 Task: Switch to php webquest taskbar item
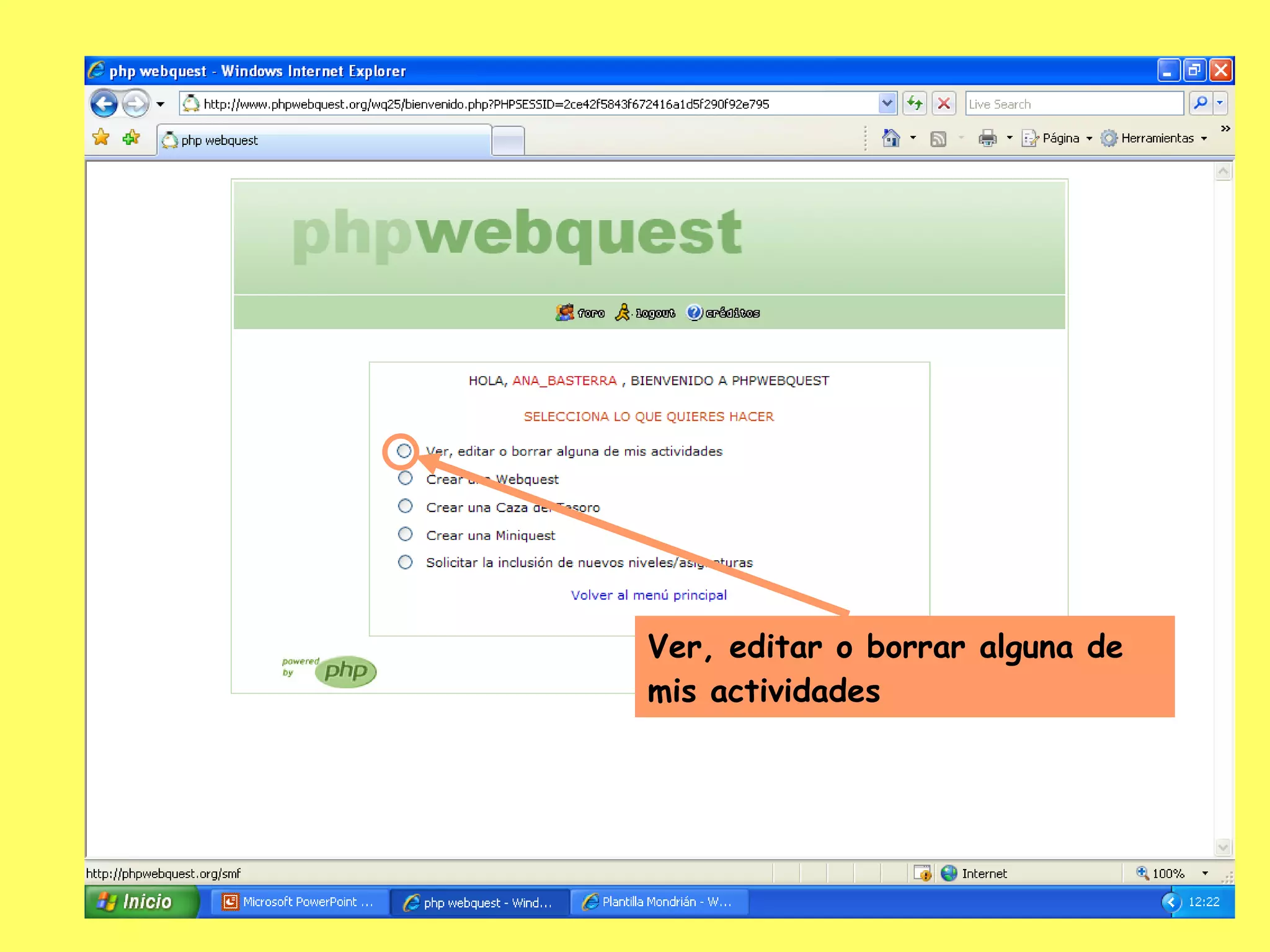click(479, 902)
